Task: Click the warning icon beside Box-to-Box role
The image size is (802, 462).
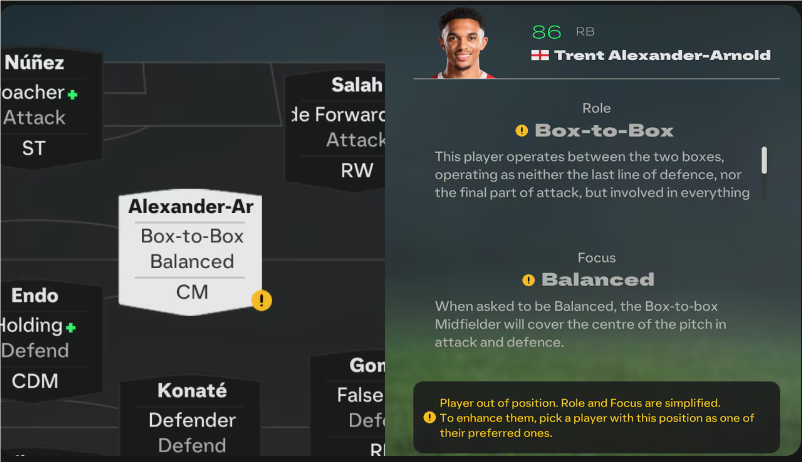Action: (x=522, y=131)
